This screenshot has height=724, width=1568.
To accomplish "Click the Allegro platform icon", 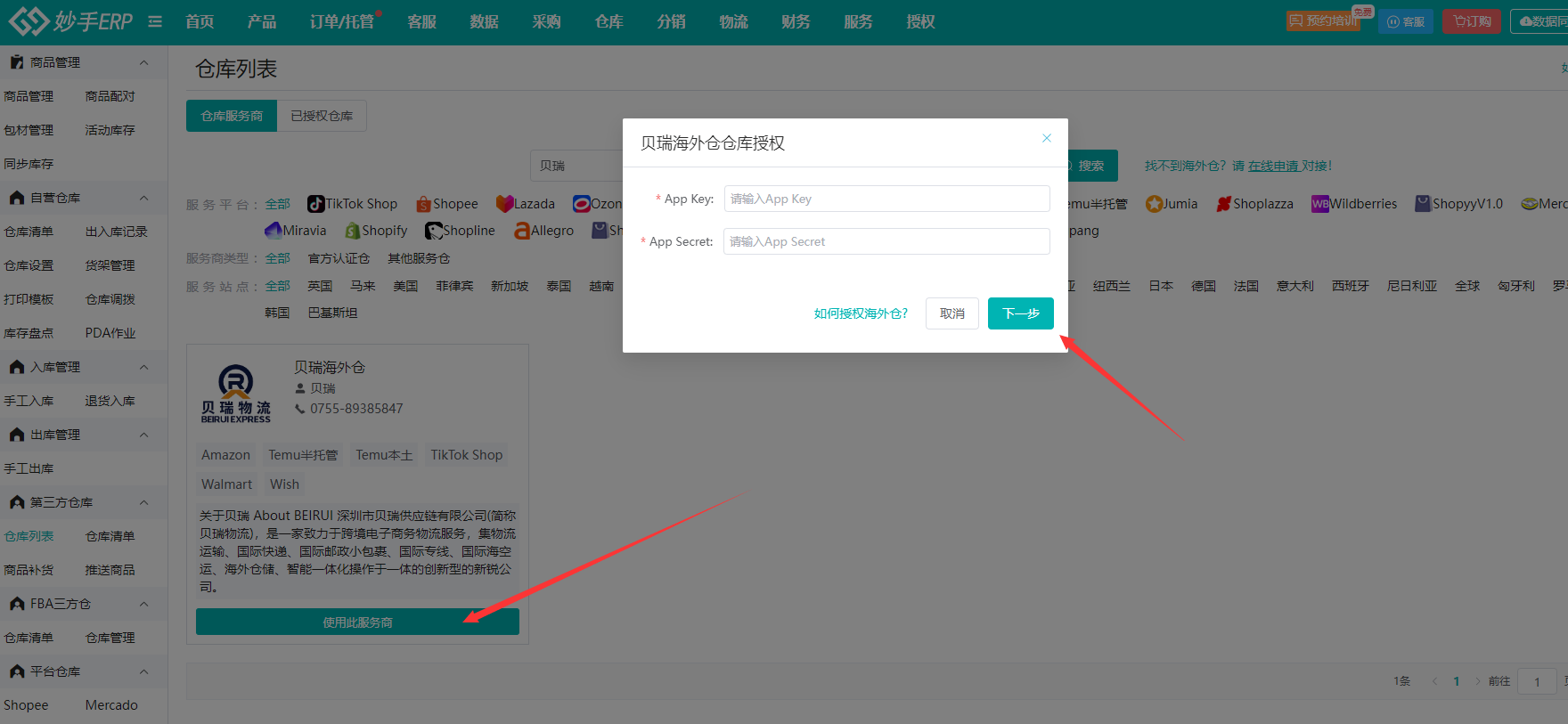I will pos(522,231).
